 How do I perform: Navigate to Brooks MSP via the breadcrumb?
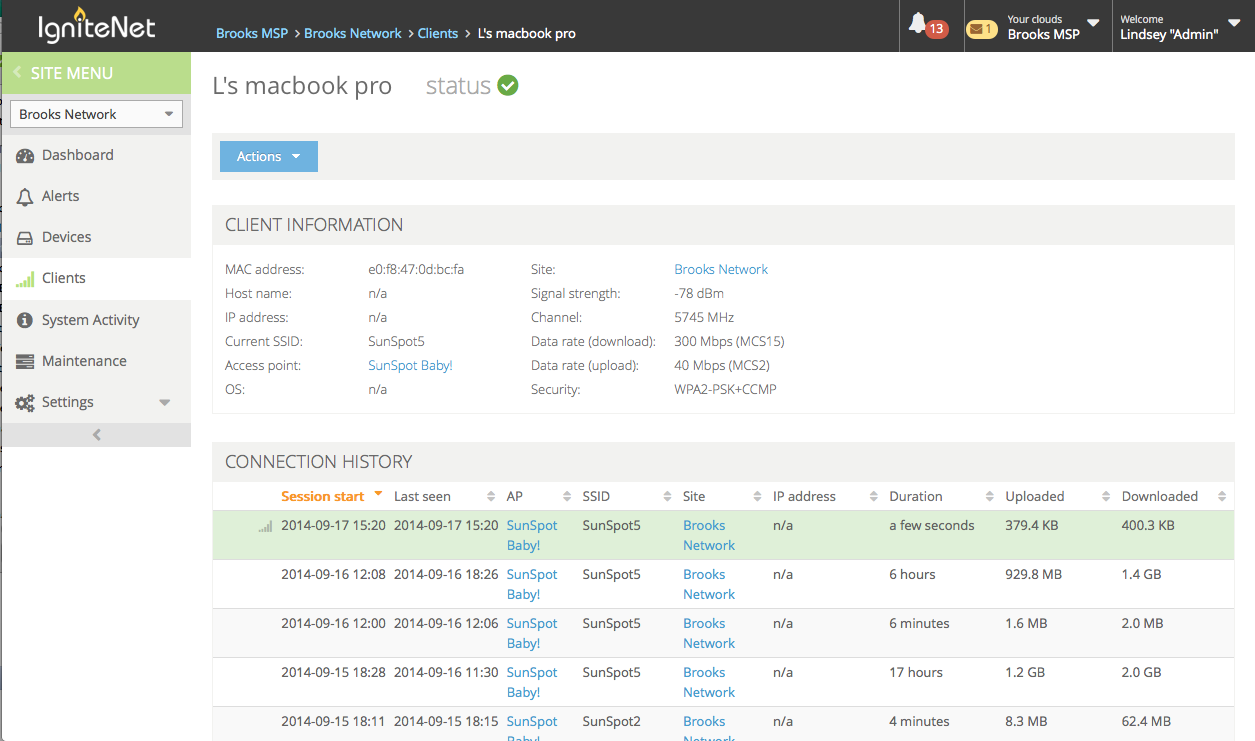pyautogui.click(x=252, y=32)
